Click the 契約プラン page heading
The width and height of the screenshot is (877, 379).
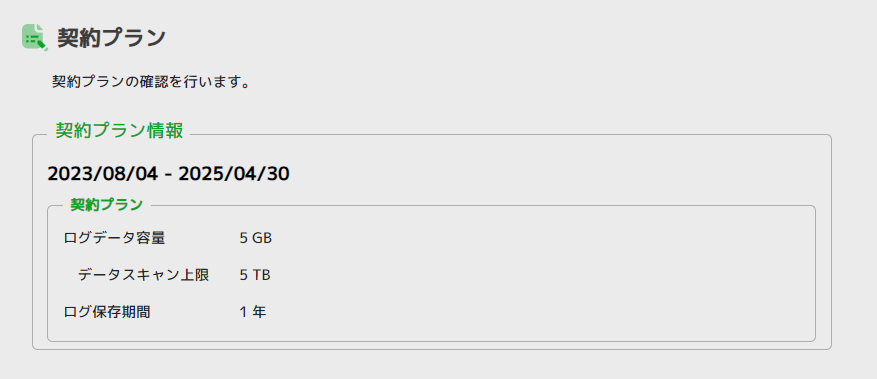tap(111, 38)
